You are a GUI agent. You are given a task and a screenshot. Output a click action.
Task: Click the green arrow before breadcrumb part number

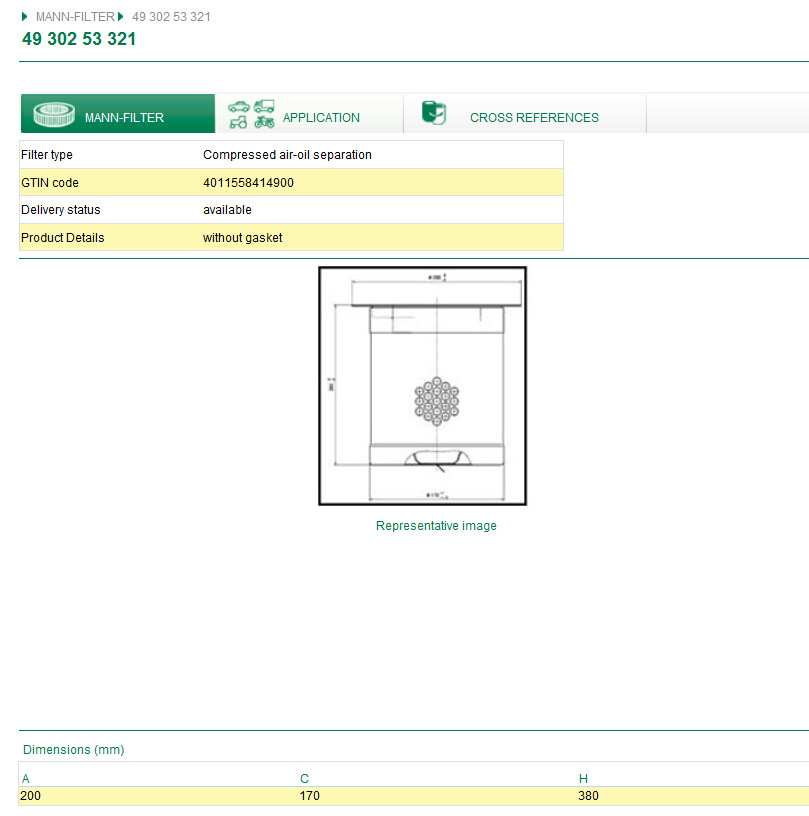point(121,17)
